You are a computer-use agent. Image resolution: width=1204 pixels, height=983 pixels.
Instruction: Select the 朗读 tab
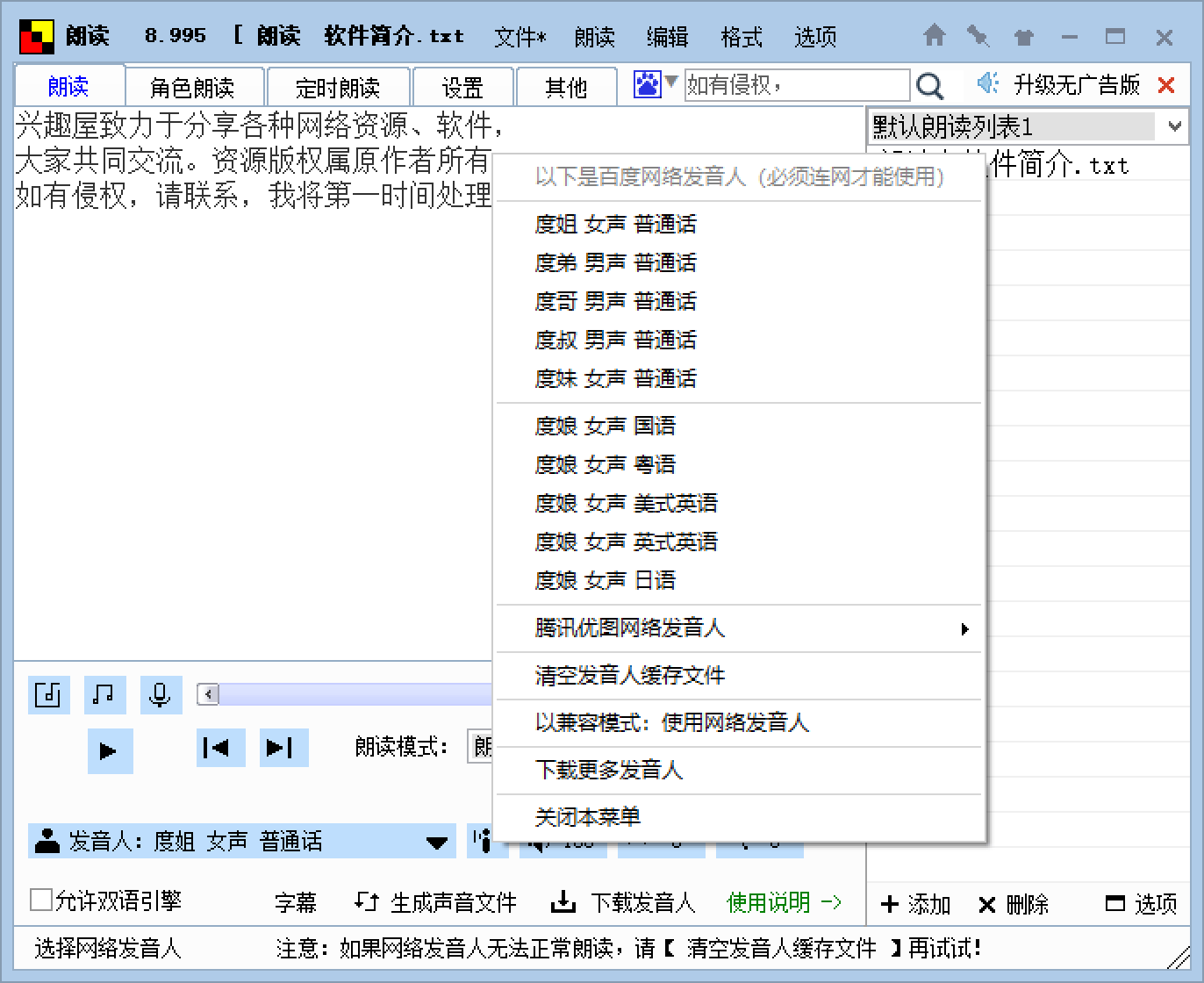(x=68, y=86)
